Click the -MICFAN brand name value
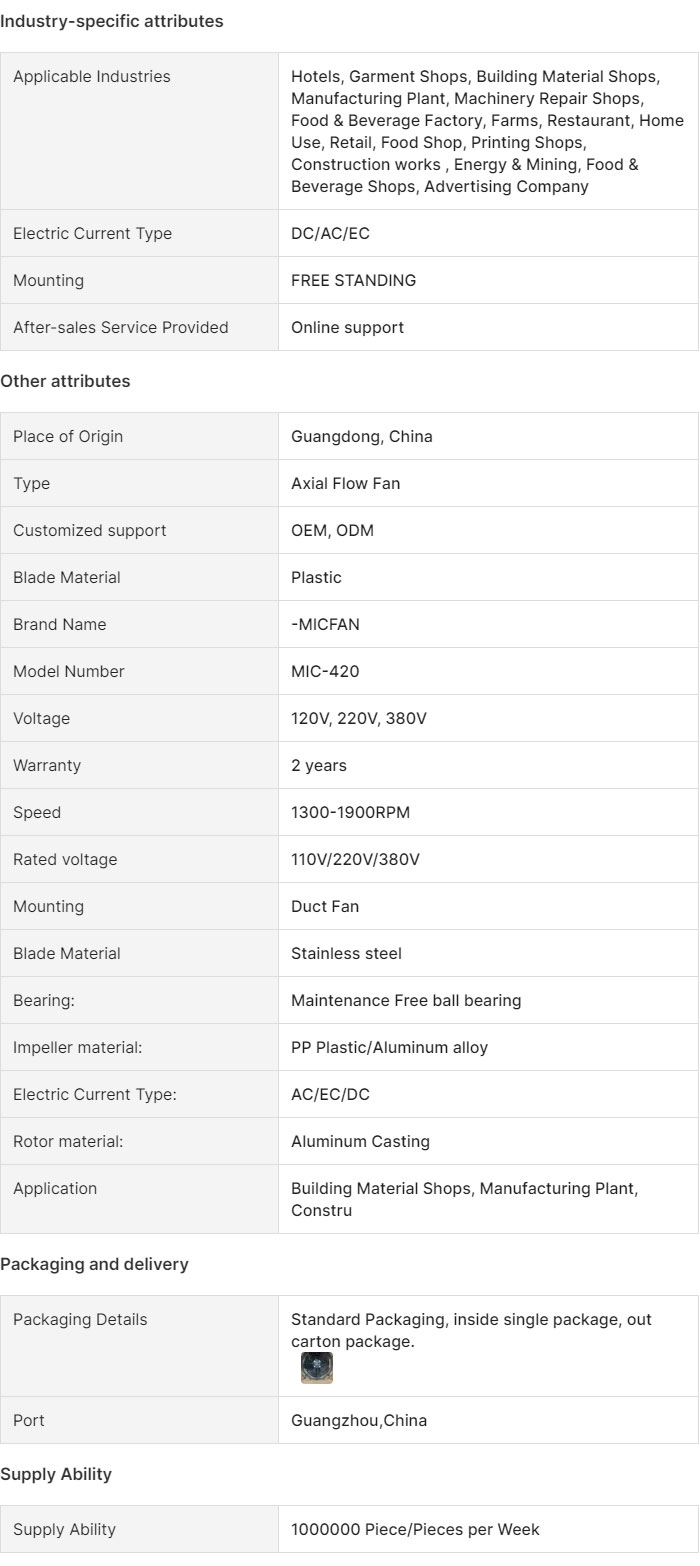 pyautogui.click(x=325, y=624)
